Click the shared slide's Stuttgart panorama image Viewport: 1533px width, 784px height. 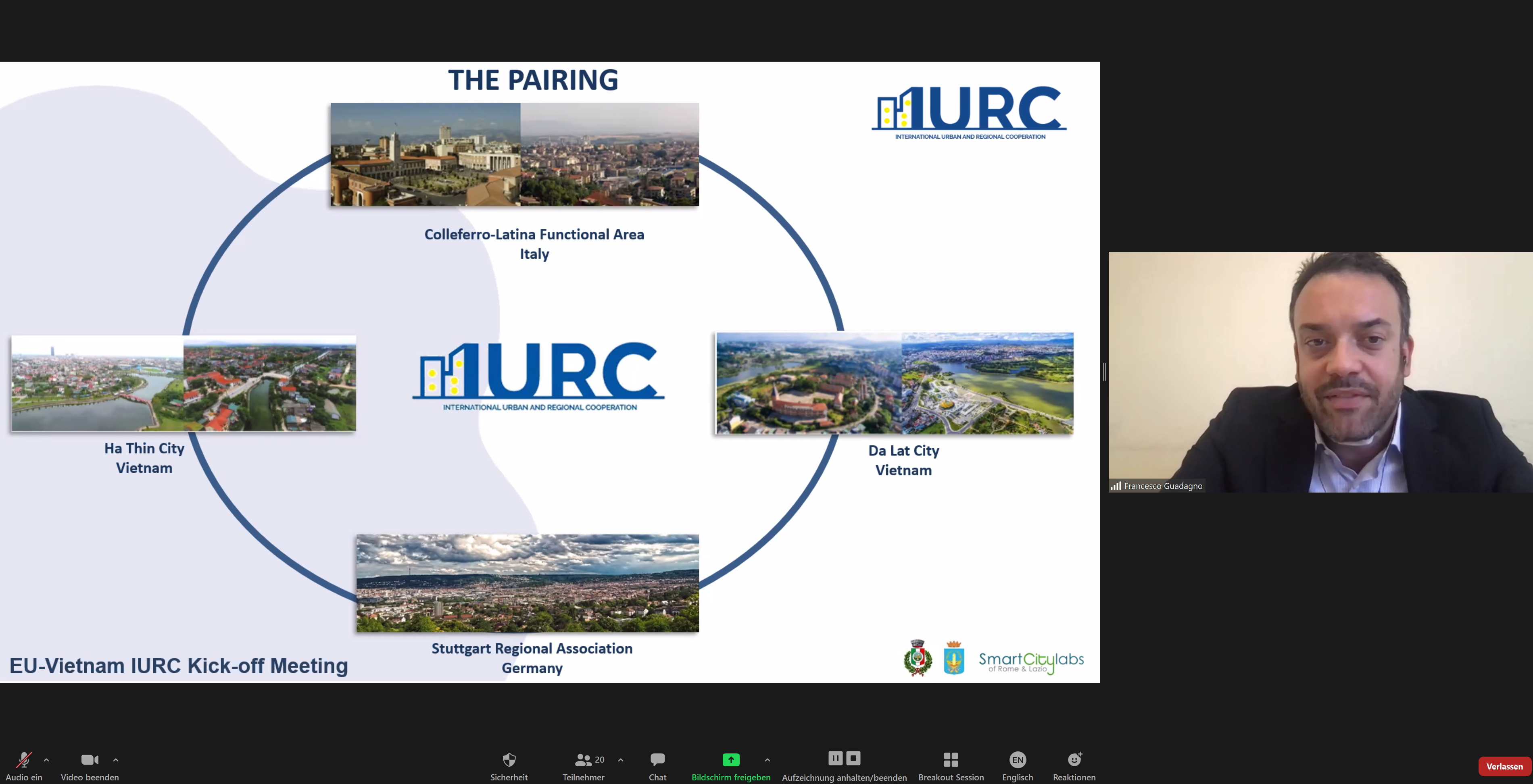(x=527, y=583)
